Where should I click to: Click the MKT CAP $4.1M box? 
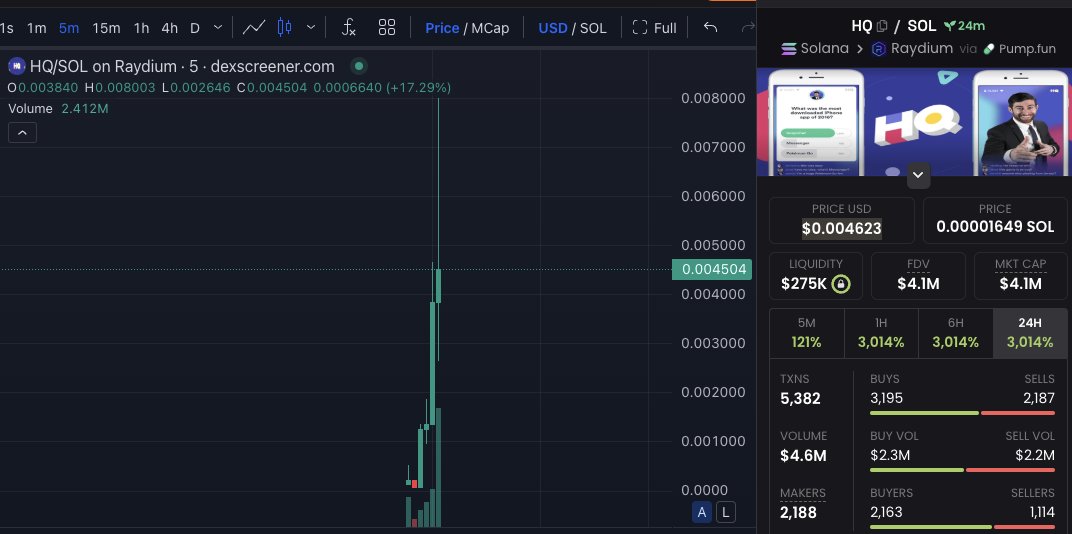pos(1020,276)
